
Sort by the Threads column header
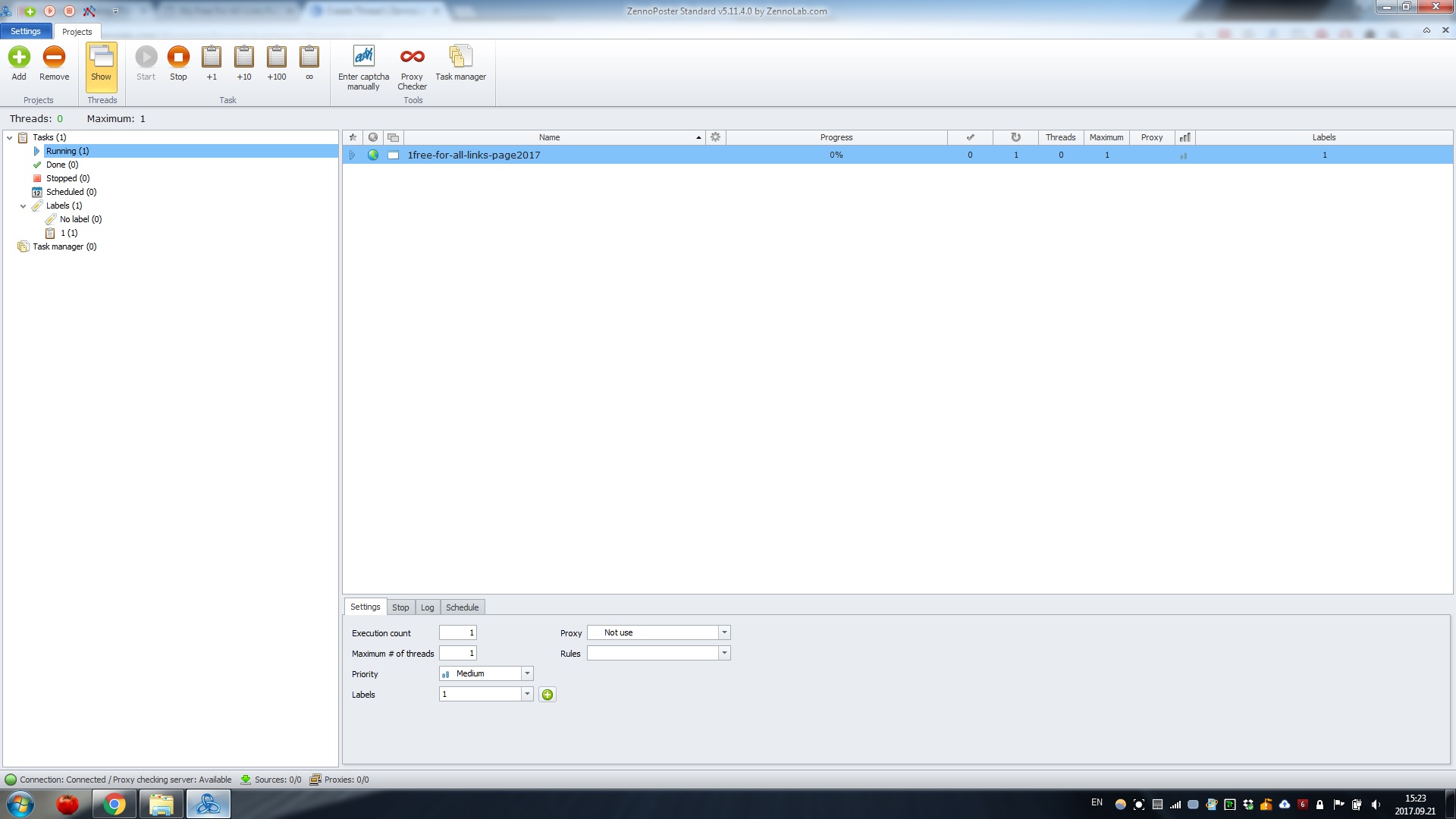1060,137
